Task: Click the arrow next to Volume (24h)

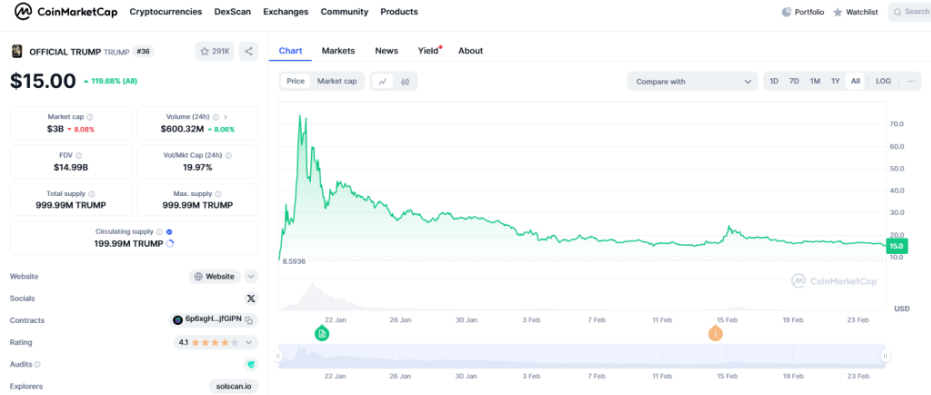Action: pos(226,117)
